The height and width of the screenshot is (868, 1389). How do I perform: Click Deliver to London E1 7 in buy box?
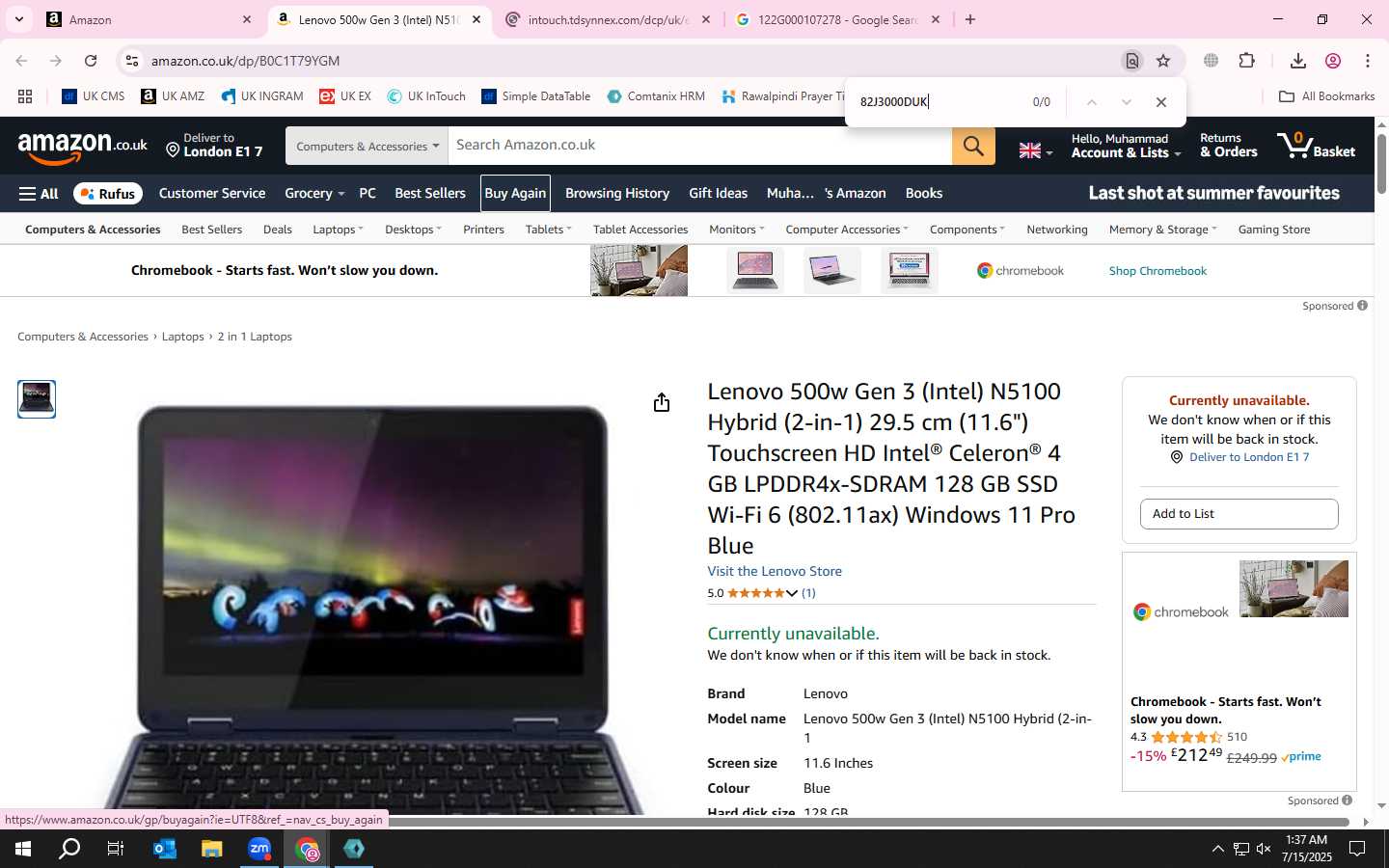tap(1248, 457)
